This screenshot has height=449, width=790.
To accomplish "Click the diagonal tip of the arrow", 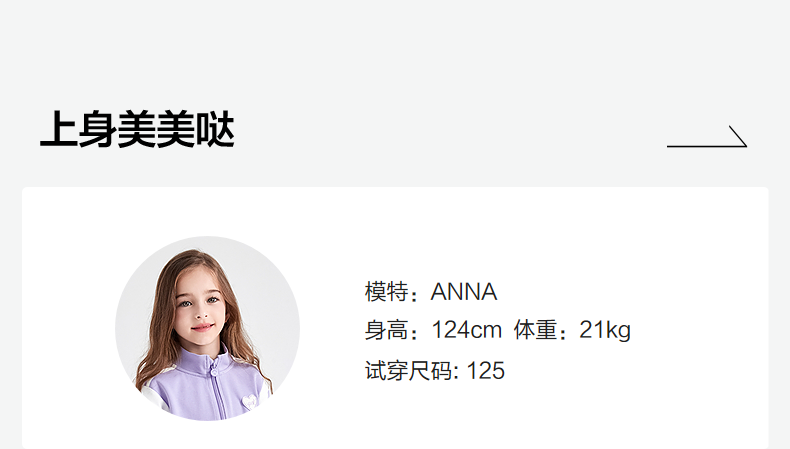I will [738, 136].
